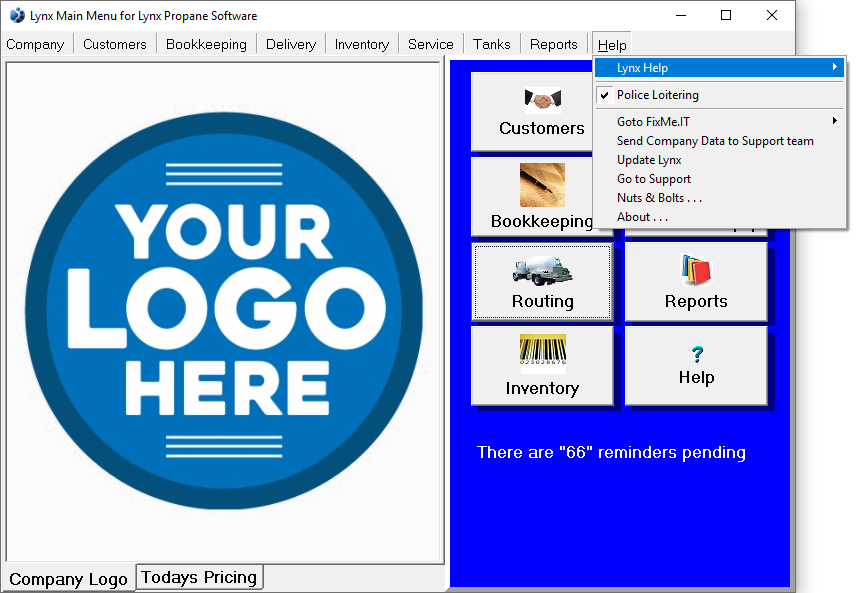Click the Inventory barcode icon
Image resolution: width=856 pixels, height=593 pixels.
pos(542,354)
